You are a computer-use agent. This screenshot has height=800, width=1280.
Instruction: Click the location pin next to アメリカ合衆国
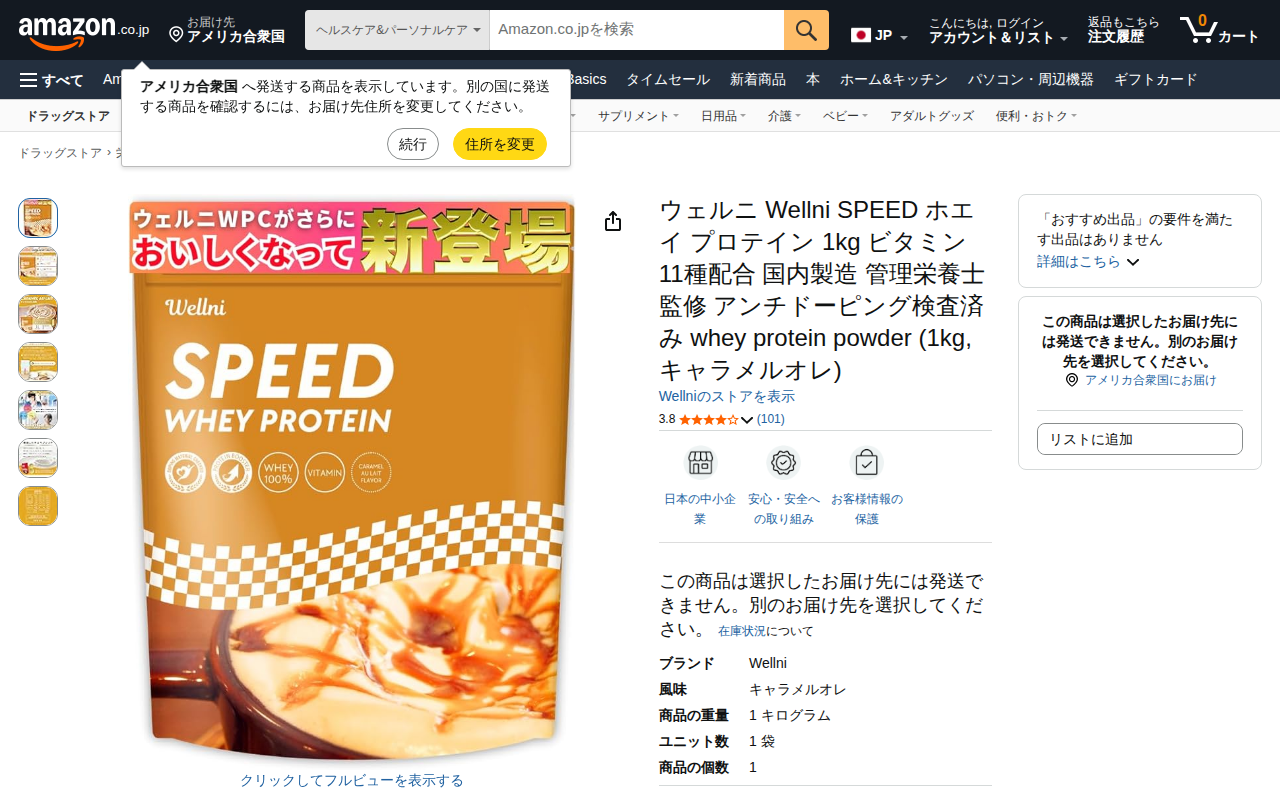[x=176, y=35]
